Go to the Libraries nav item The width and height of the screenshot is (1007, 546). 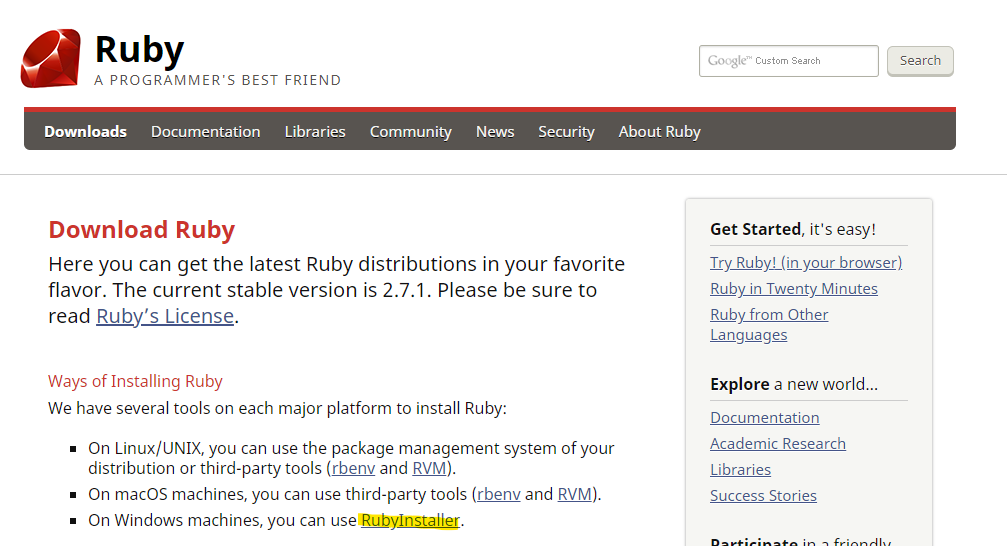click(315, 132)
